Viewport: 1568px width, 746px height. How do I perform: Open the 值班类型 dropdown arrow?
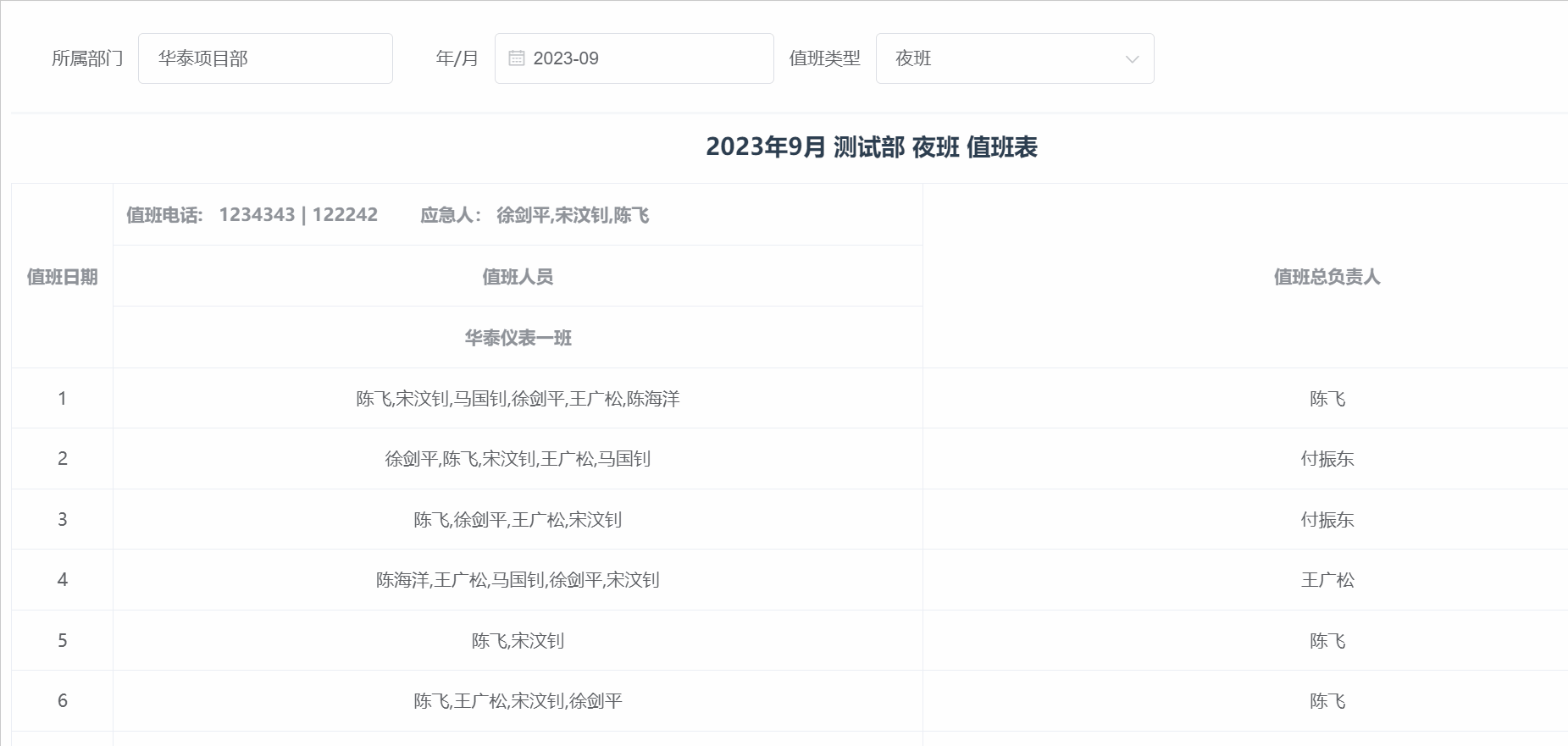(x=1132, y=59)
